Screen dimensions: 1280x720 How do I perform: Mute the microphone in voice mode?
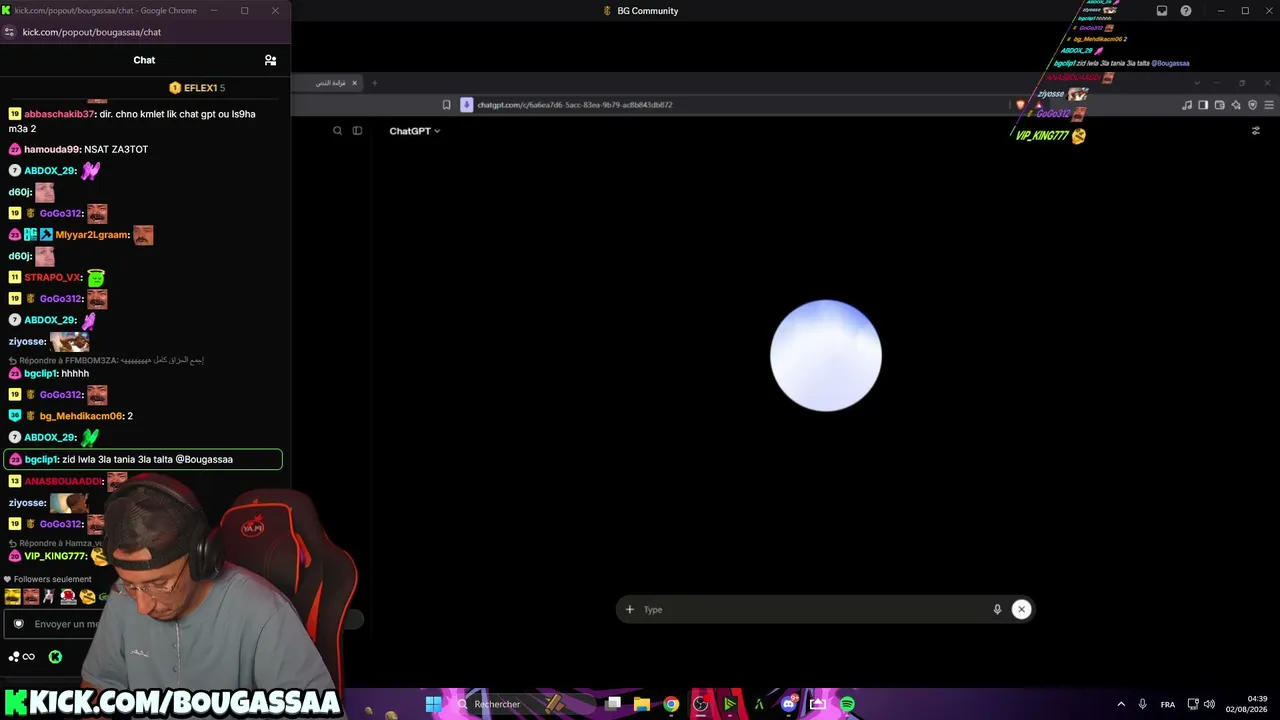(997, 609)
